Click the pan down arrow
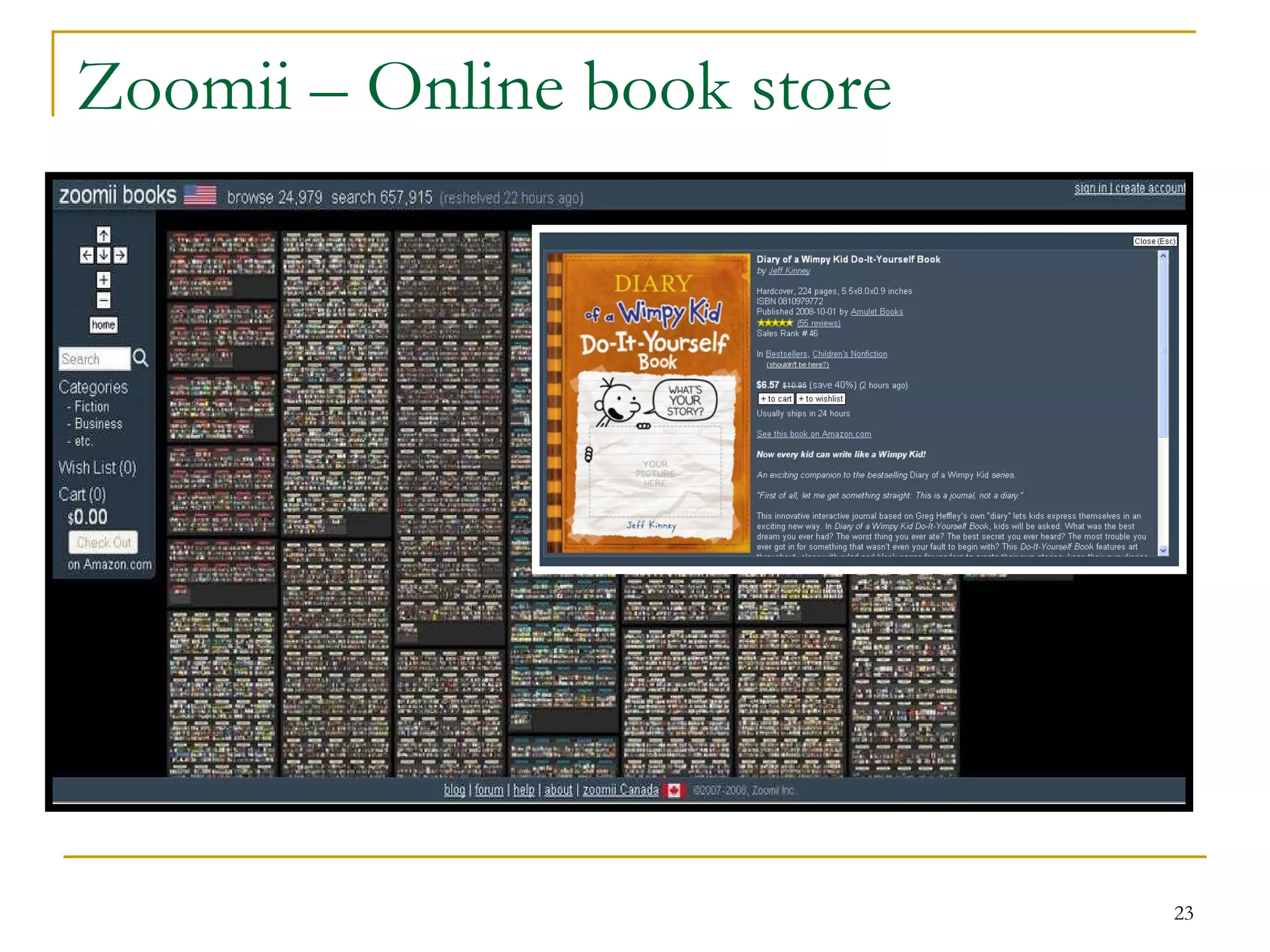This screenshot has width=1270, height=952. coord(104,255)
